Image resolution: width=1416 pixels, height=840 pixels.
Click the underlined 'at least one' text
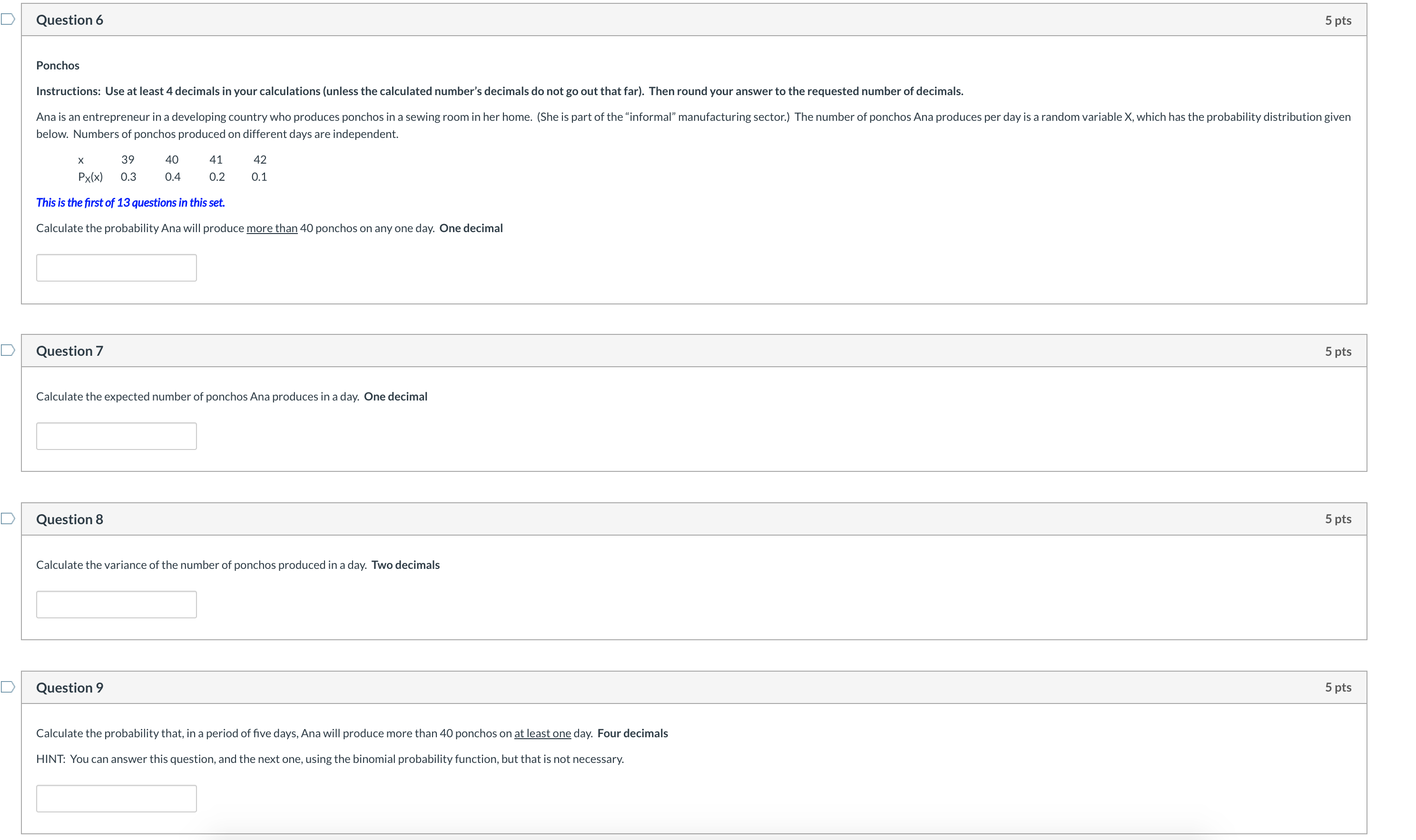pyautogui.click(x=542, y=733)
